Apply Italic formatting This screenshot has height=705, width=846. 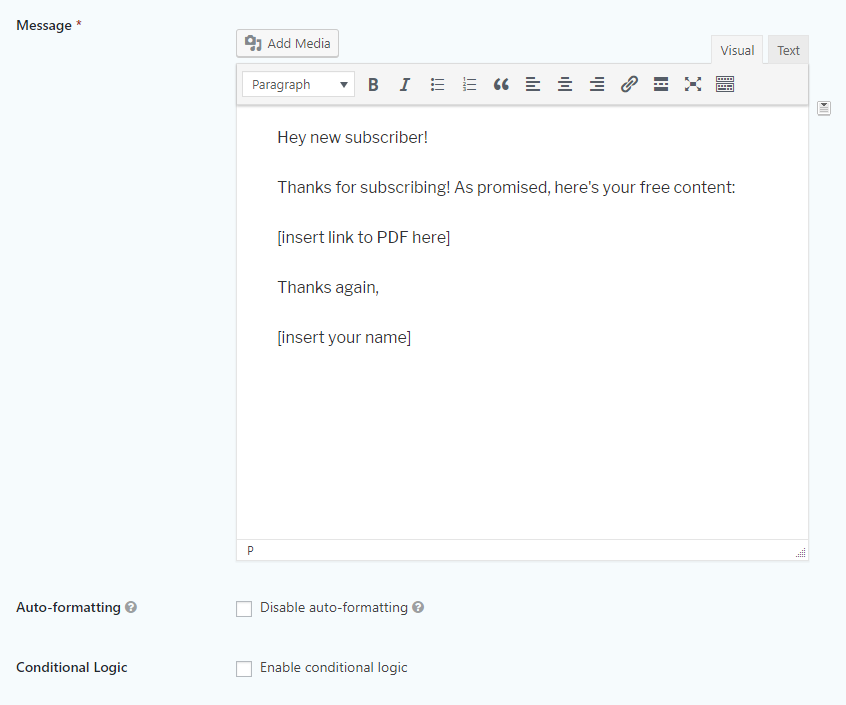coord(405,85)
